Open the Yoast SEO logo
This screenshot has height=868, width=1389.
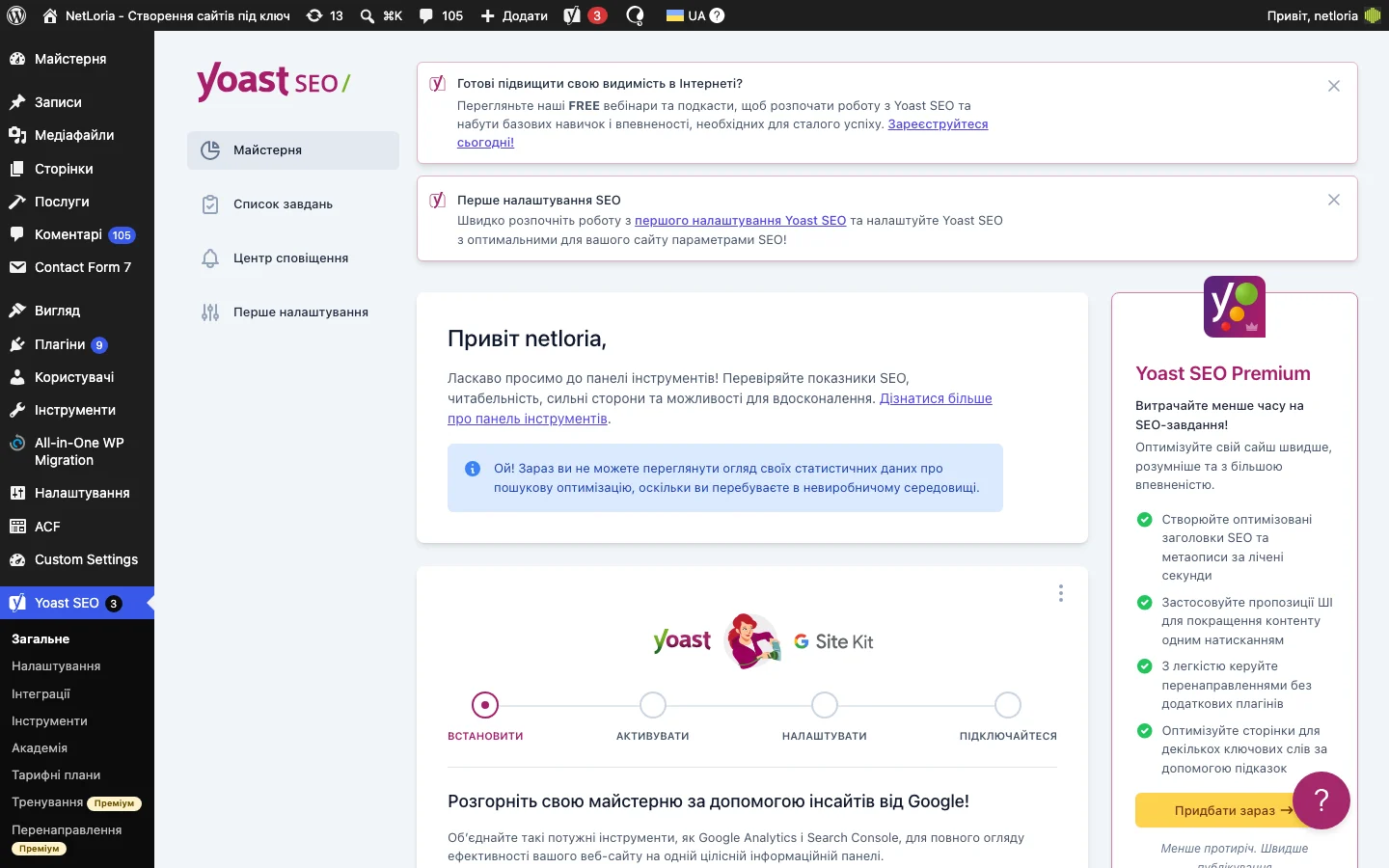click(274, 81)
